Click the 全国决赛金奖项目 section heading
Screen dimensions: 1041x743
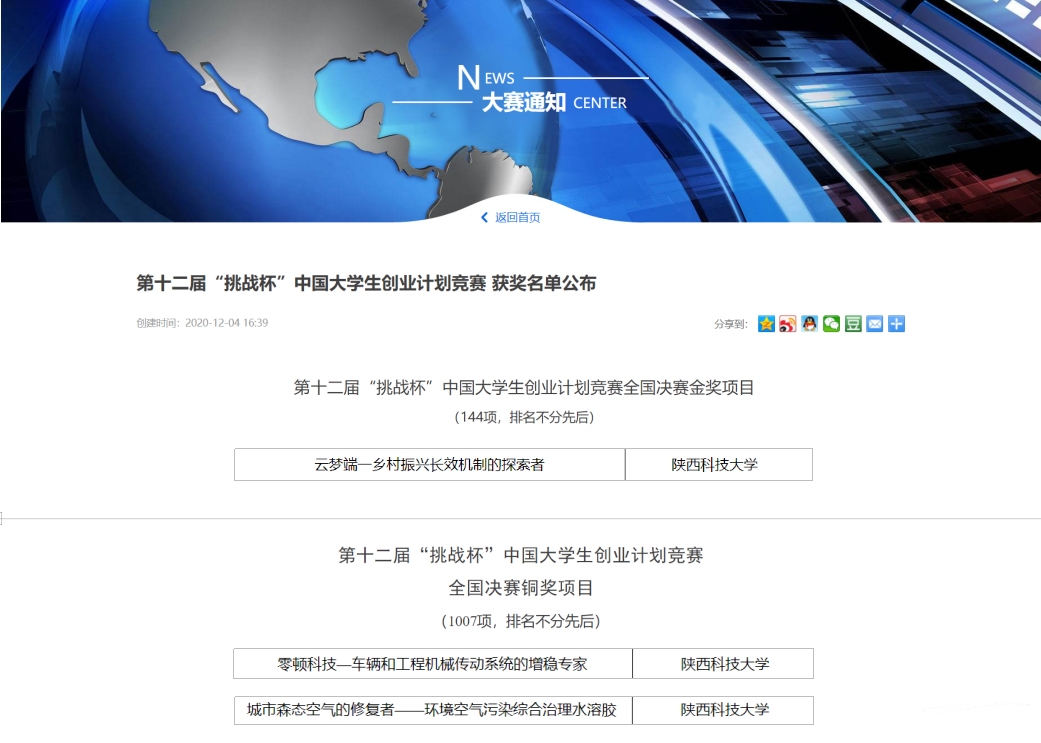coord(523,388)
